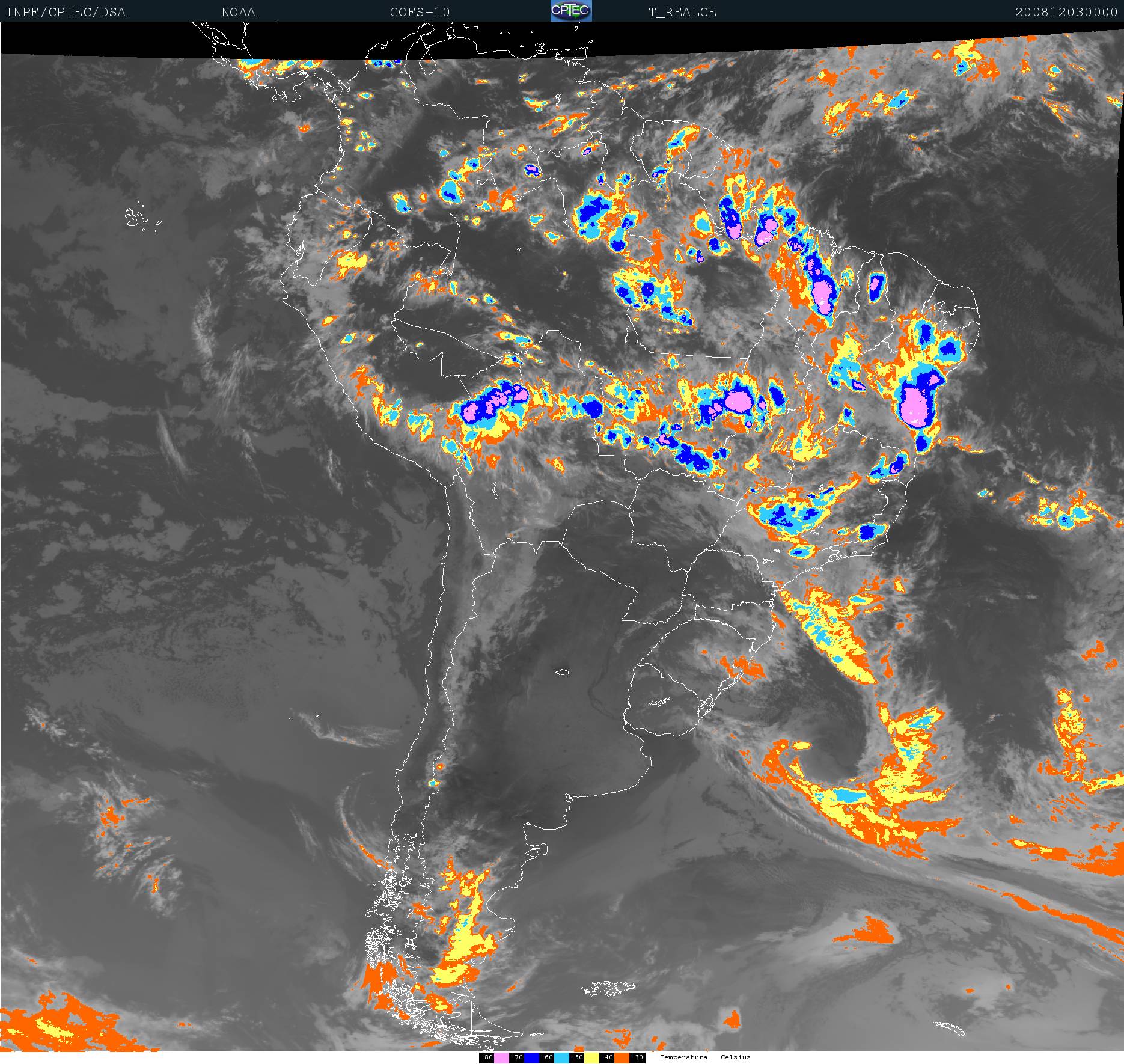Click the INPE/CPTEC/DSA header text
1124x1064 pixels.
coord(66,12)
